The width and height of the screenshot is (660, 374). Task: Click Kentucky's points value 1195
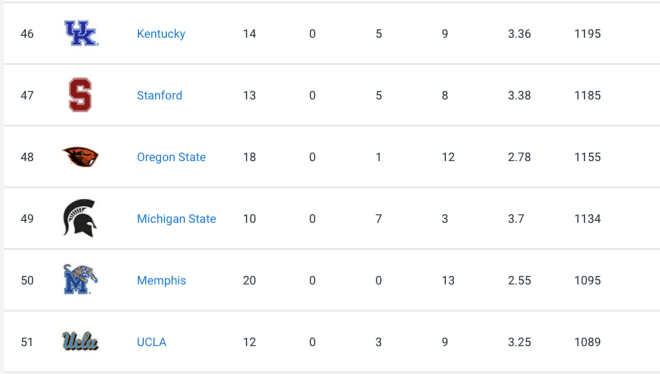588,34
